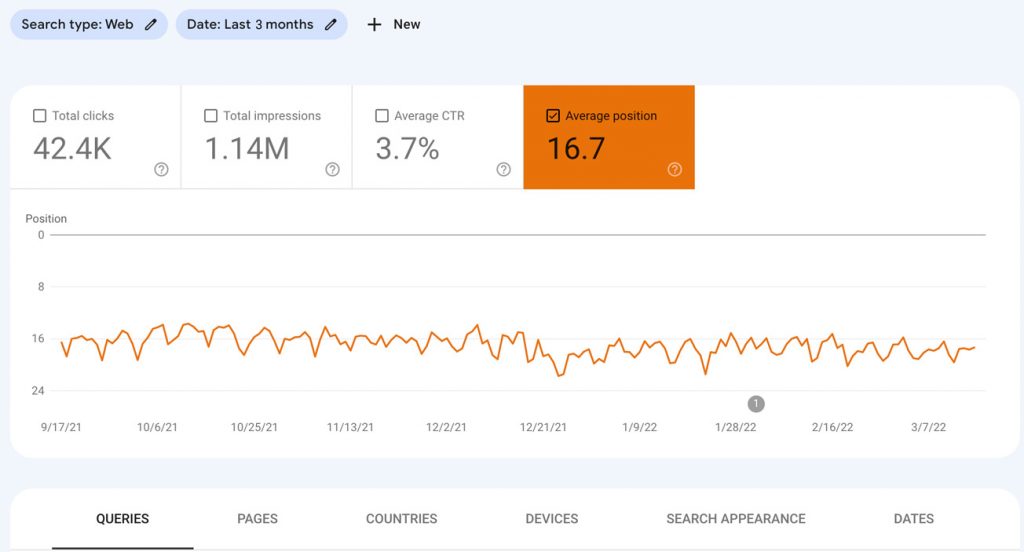Open the Search type: Web filter chip
This screenshot has height=552, width=1024.
[78, 25]
